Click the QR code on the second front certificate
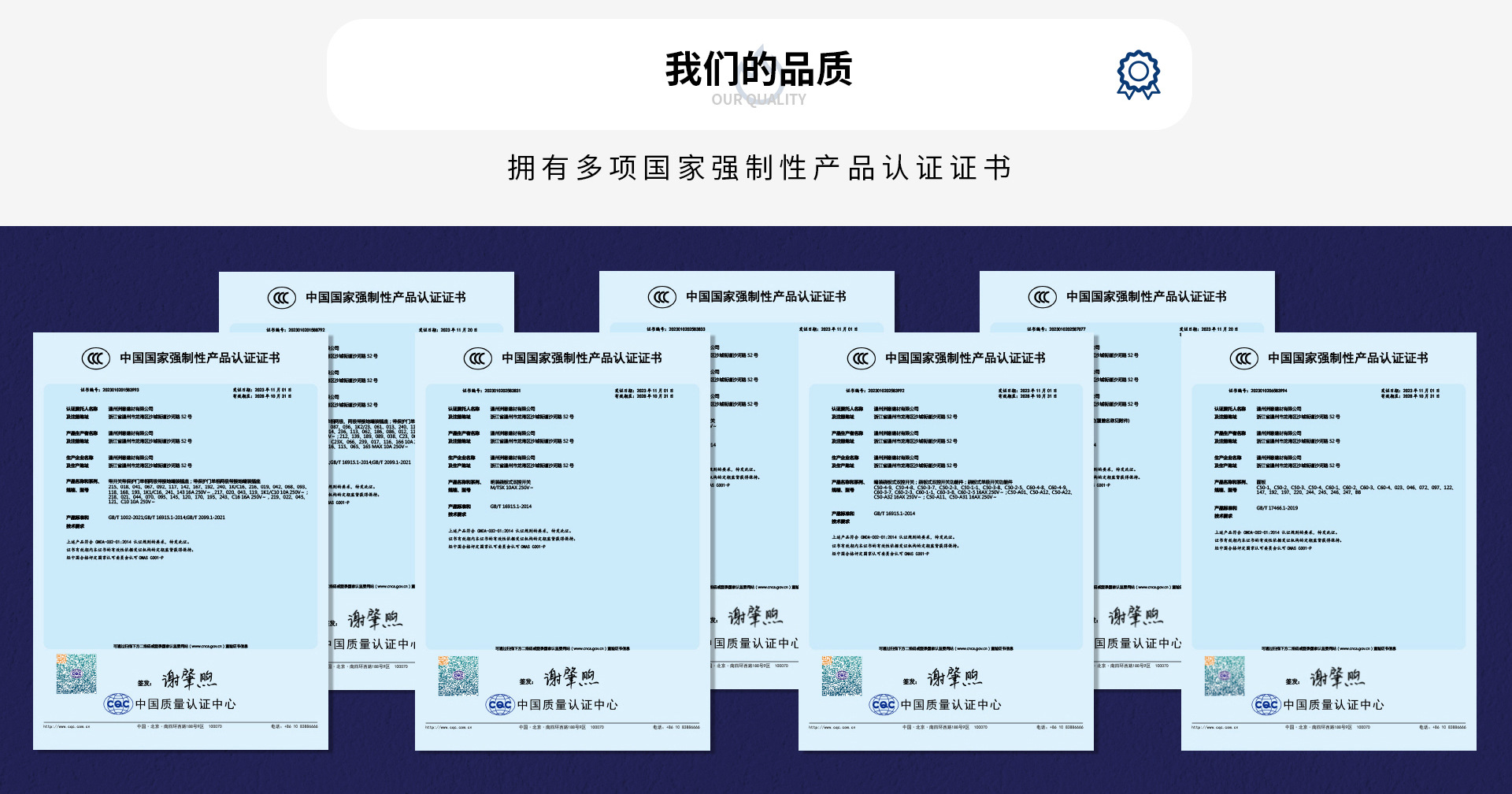This screenshot has width=1512, height=794. pyautogui.click(x=458, y=675)
